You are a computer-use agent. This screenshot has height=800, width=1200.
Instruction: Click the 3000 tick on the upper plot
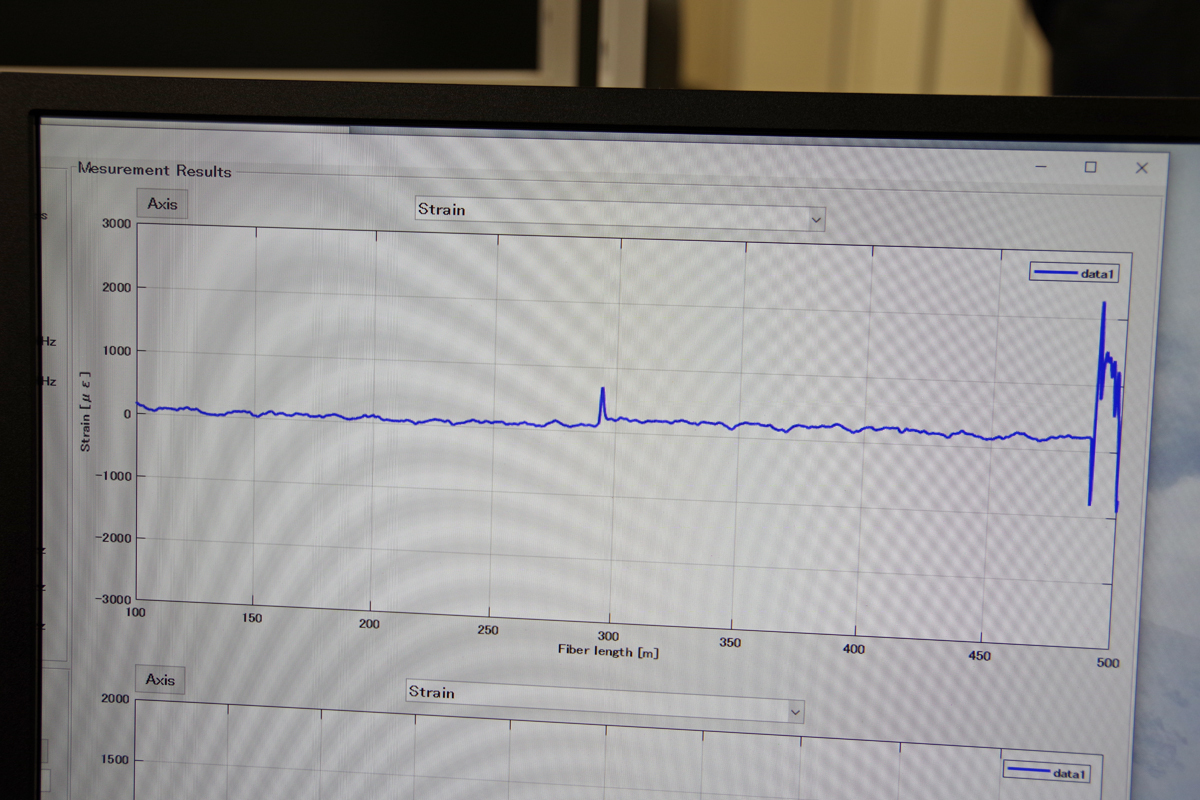[x=116, y=223]
